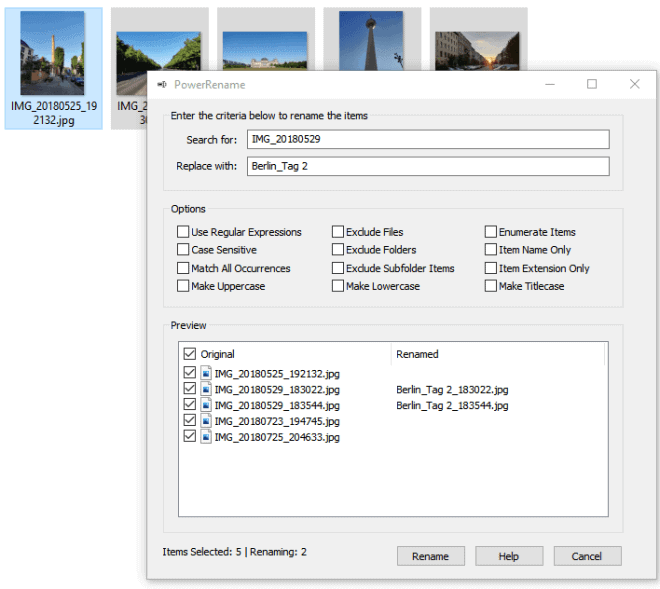
Task: Uncheck the Original select-all checkbox
Action: point(190,354)
